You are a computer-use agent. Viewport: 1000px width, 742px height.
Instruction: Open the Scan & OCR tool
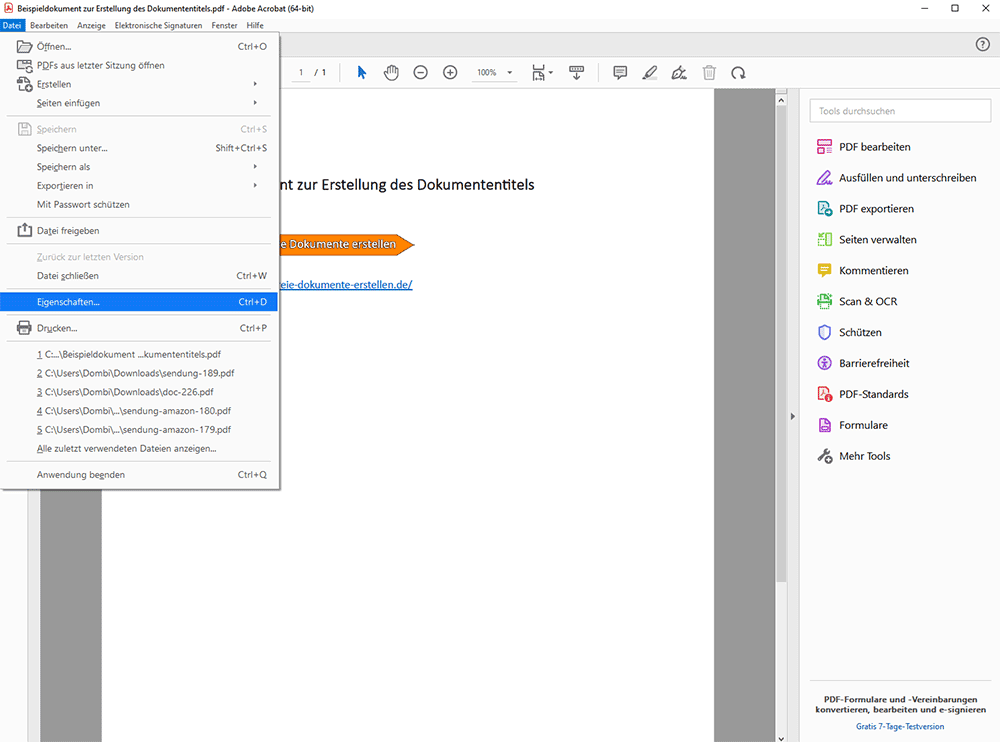tap(857, 302)
